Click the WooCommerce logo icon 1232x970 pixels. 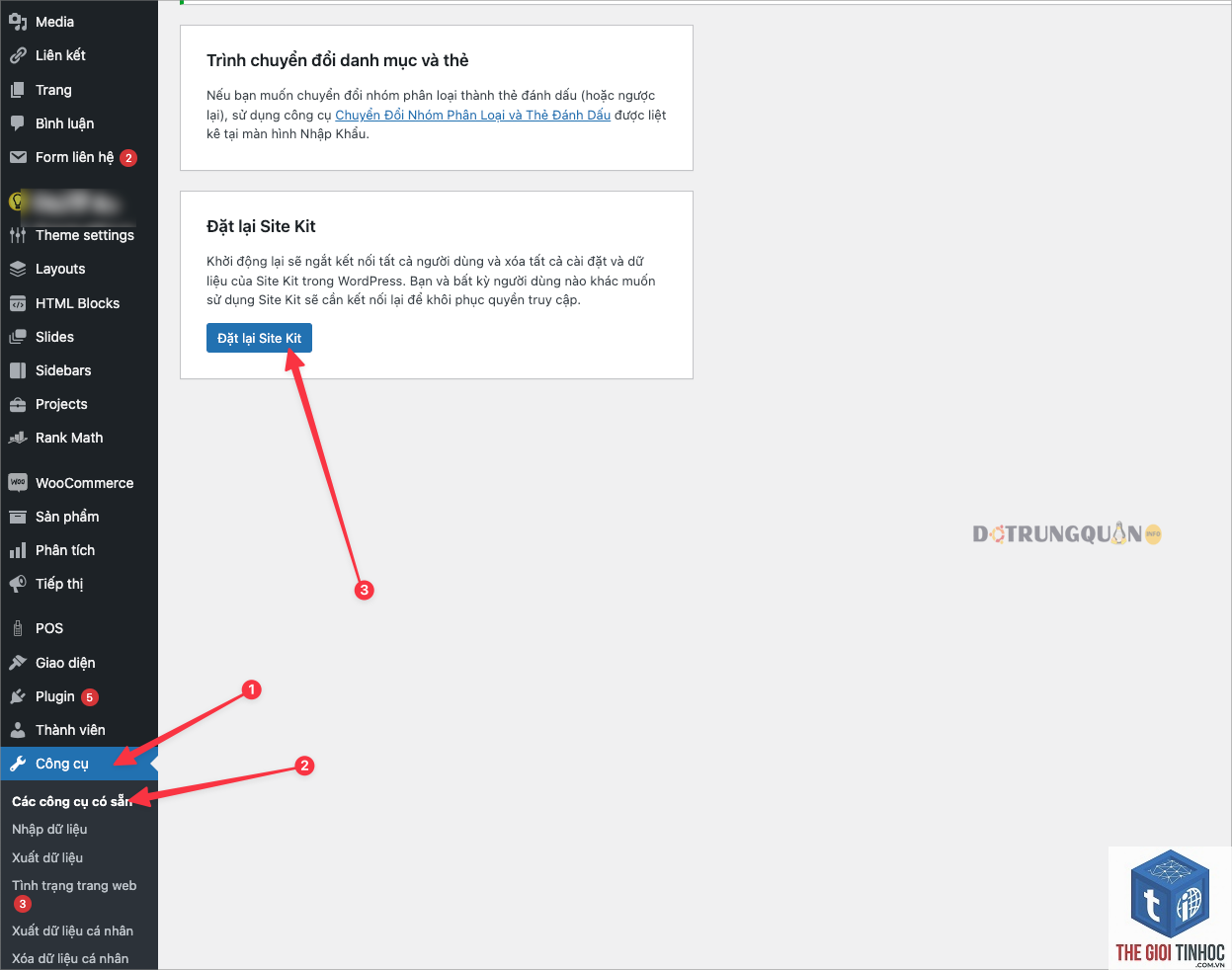[x=18, y=483]
